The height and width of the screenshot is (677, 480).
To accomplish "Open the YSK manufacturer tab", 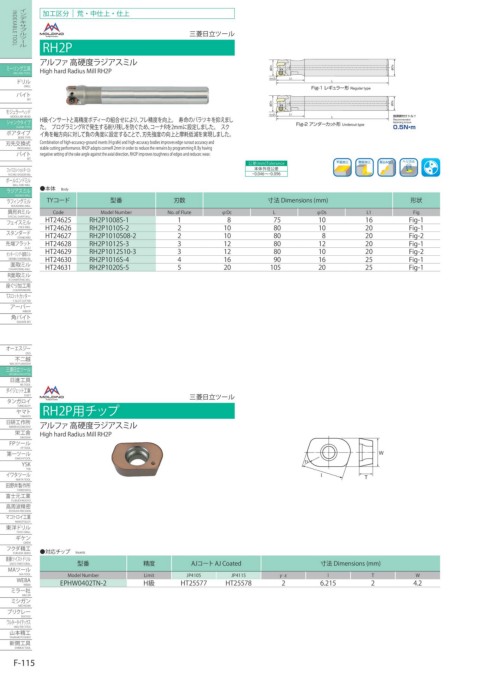I will point(16,465).
